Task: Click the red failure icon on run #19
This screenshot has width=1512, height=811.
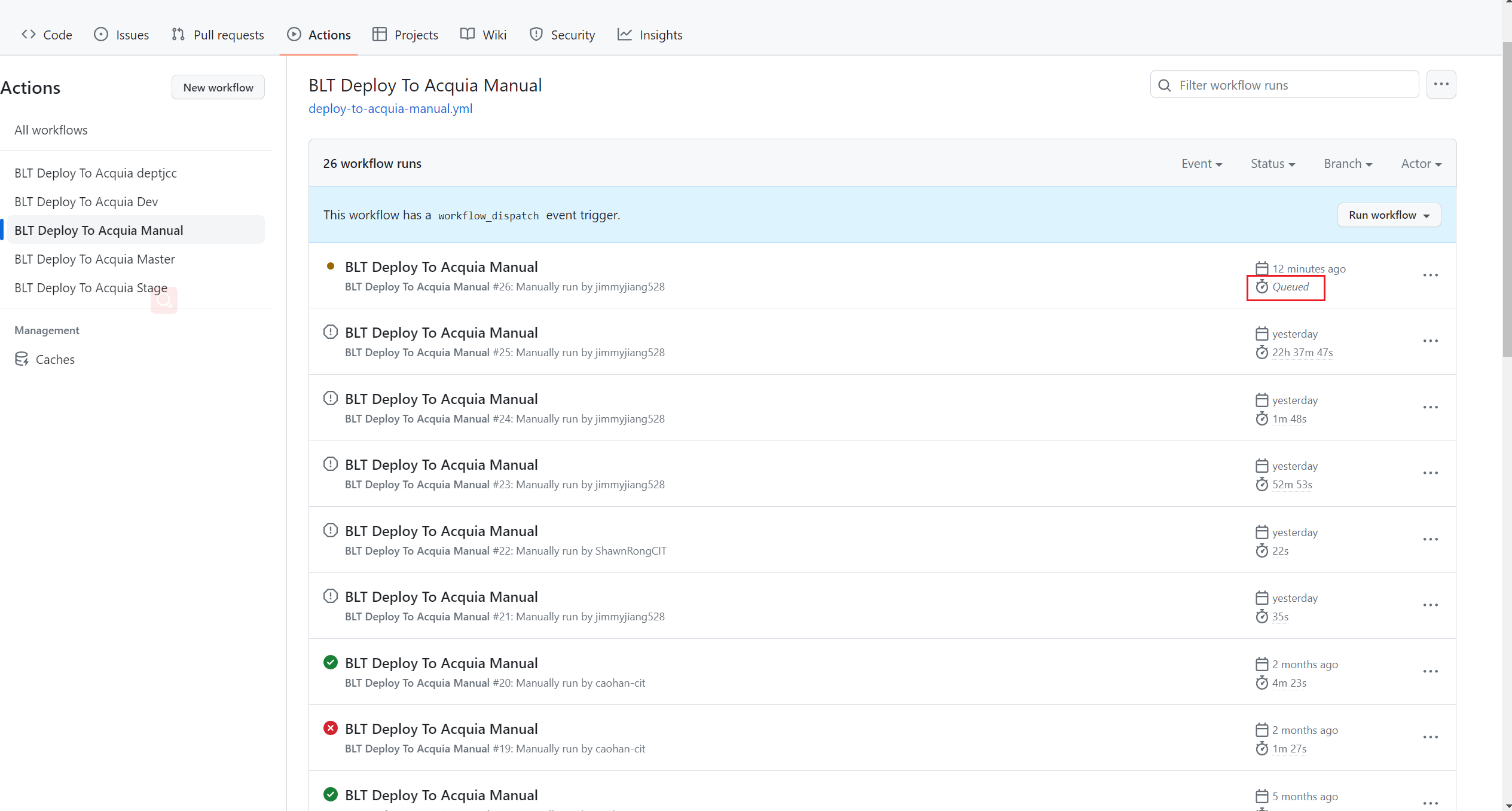Action: (x=331, y=728)
